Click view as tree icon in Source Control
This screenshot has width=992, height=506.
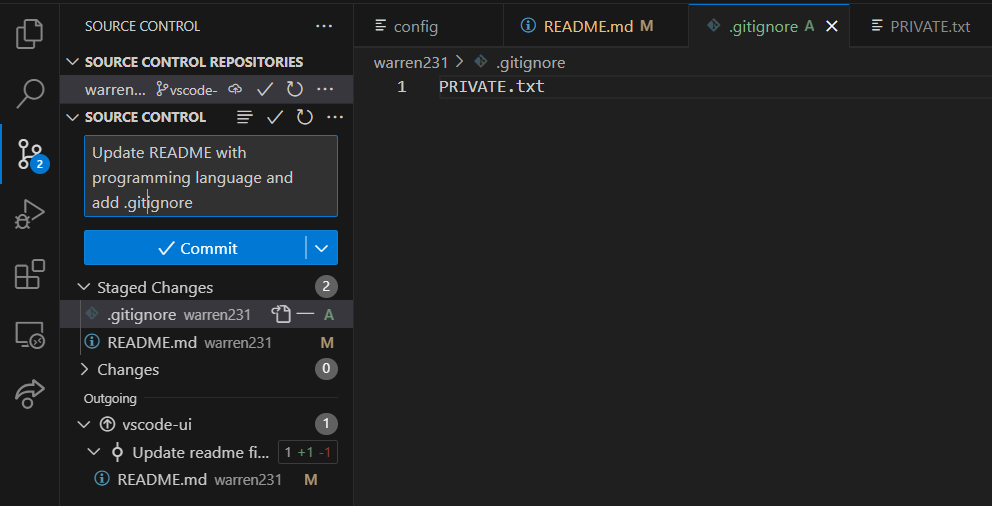(x=245, y=117)
